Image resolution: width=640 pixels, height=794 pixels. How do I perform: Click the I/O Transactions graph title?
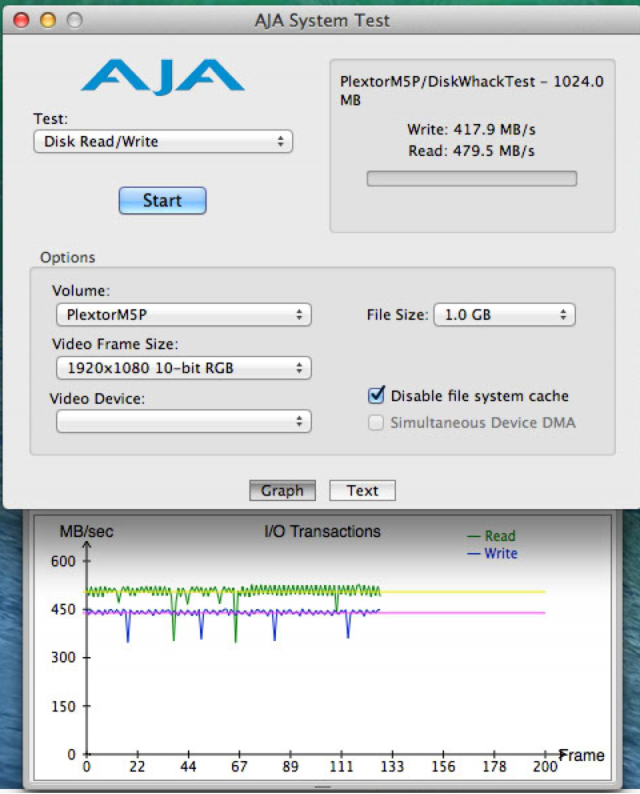[322, 531]
